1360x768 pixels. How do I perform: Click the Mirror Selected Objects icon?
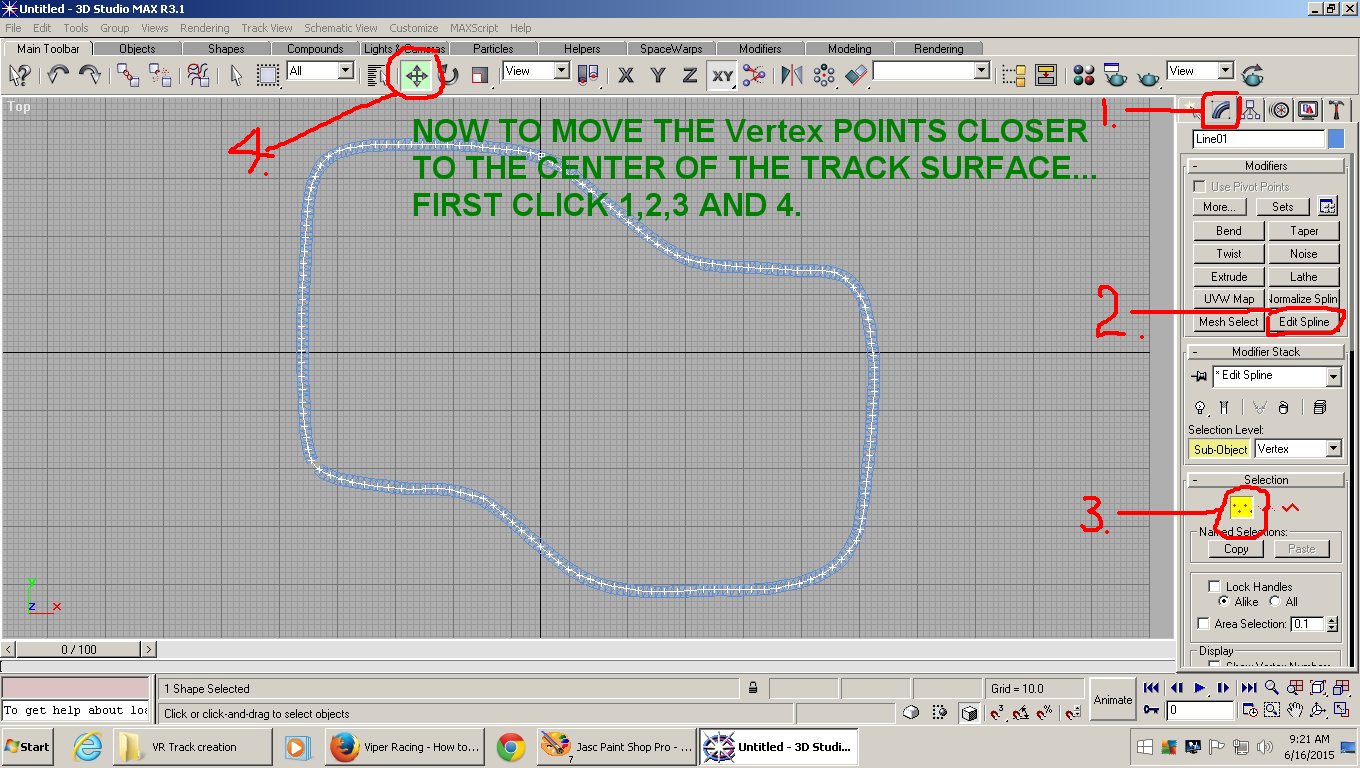792,74
